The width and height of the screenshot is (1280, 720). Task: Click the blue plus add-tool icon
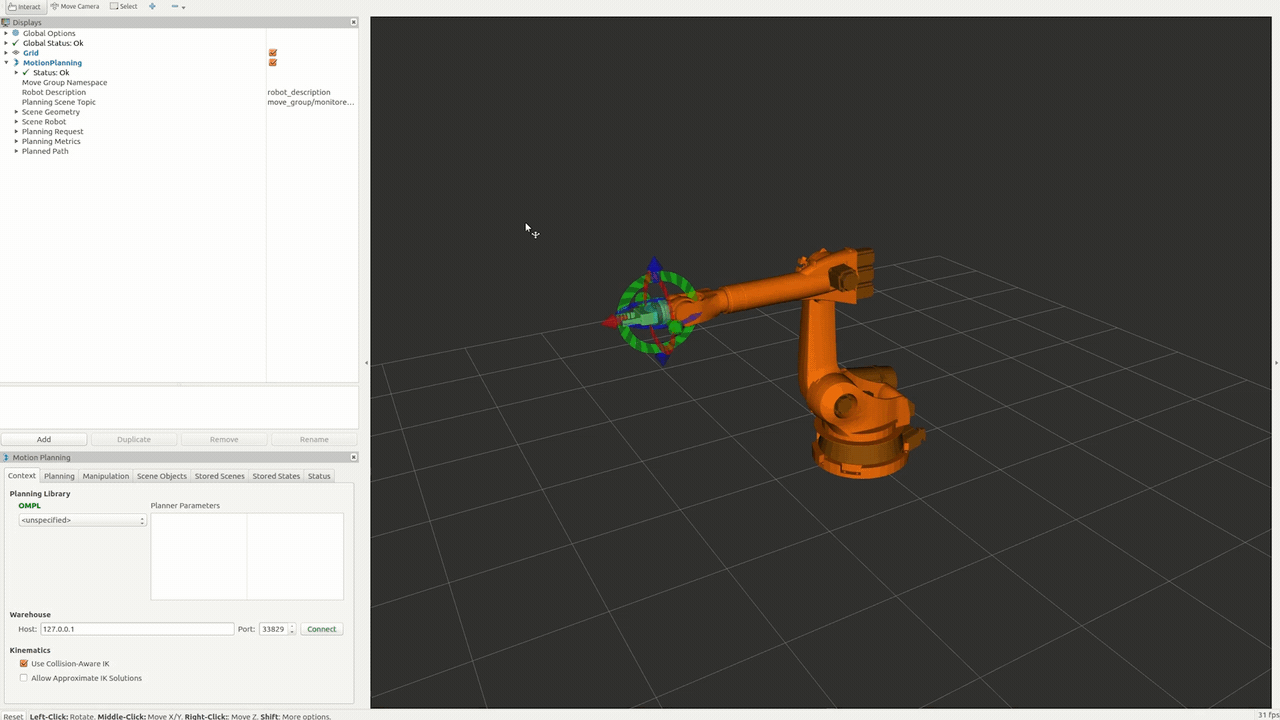(152, 6)
